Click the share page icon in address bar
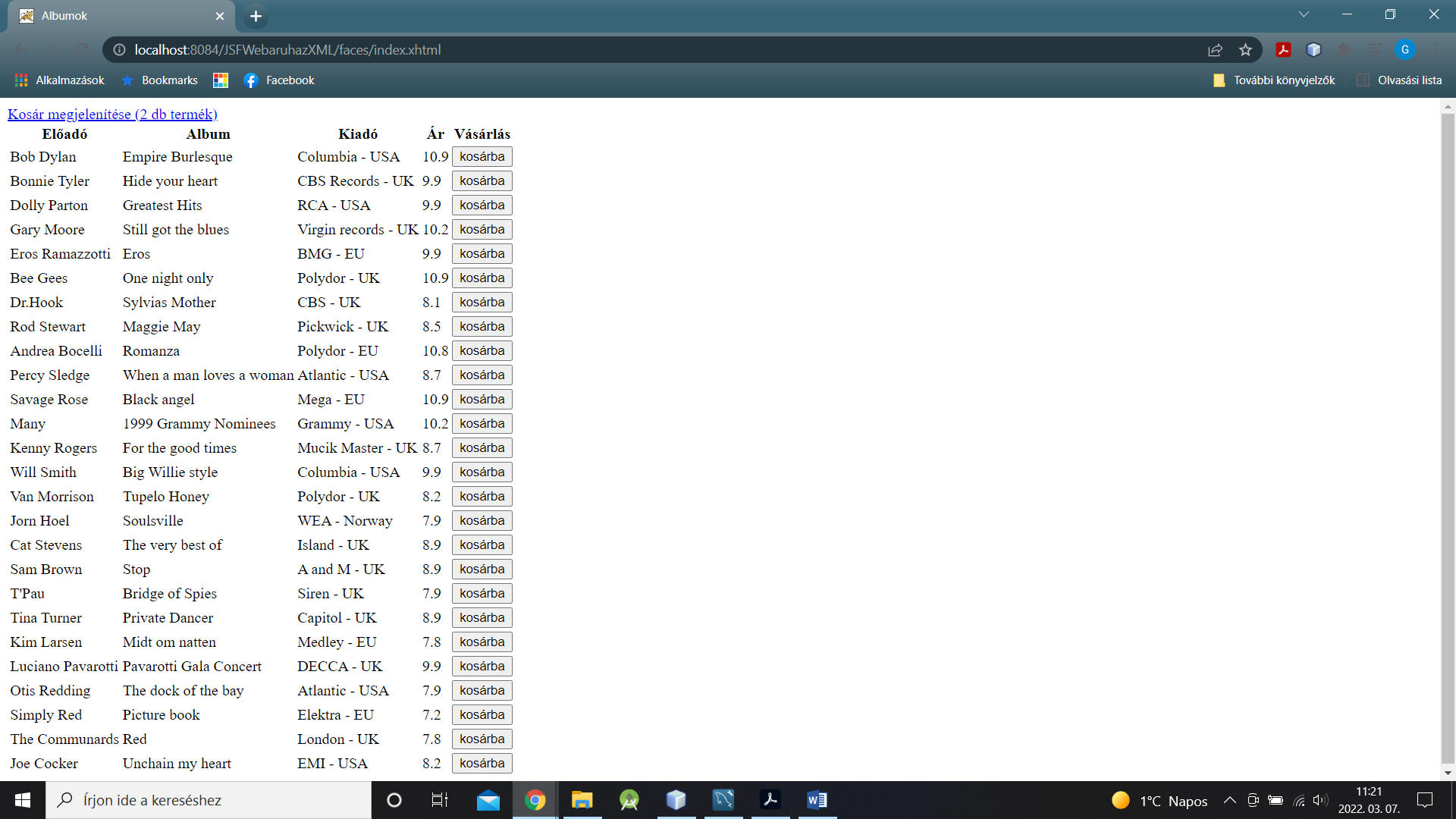Viewport: 1456px width, 819px height. [1215, 50]
